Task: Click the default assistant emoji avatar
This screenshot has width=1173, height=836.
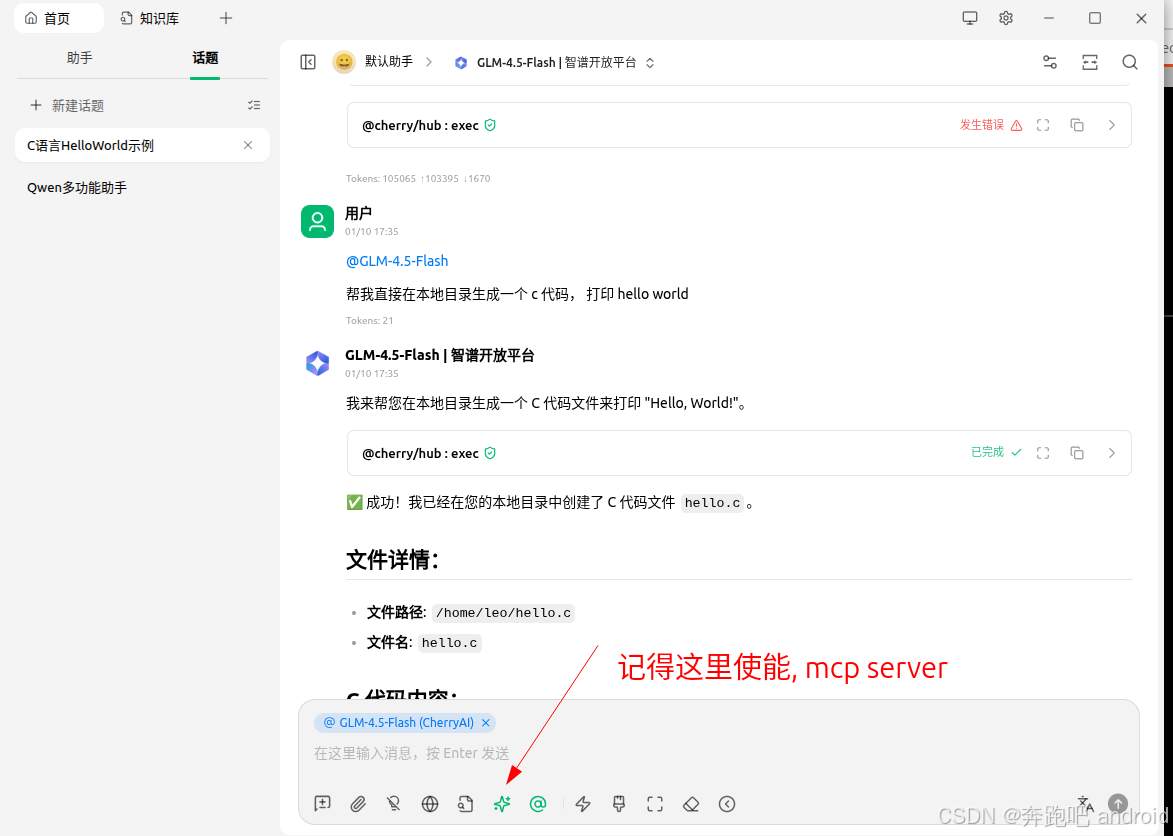Action: (x=344, y=62)
